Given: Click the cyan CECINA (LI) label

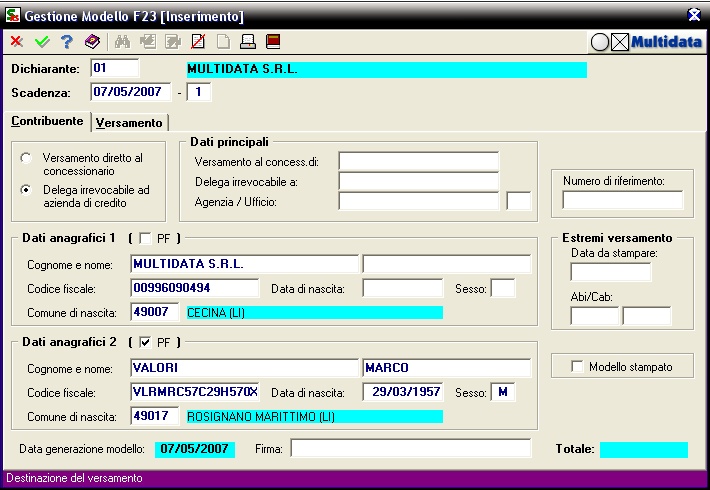Looking at the screenshot, I should (315, 312).
